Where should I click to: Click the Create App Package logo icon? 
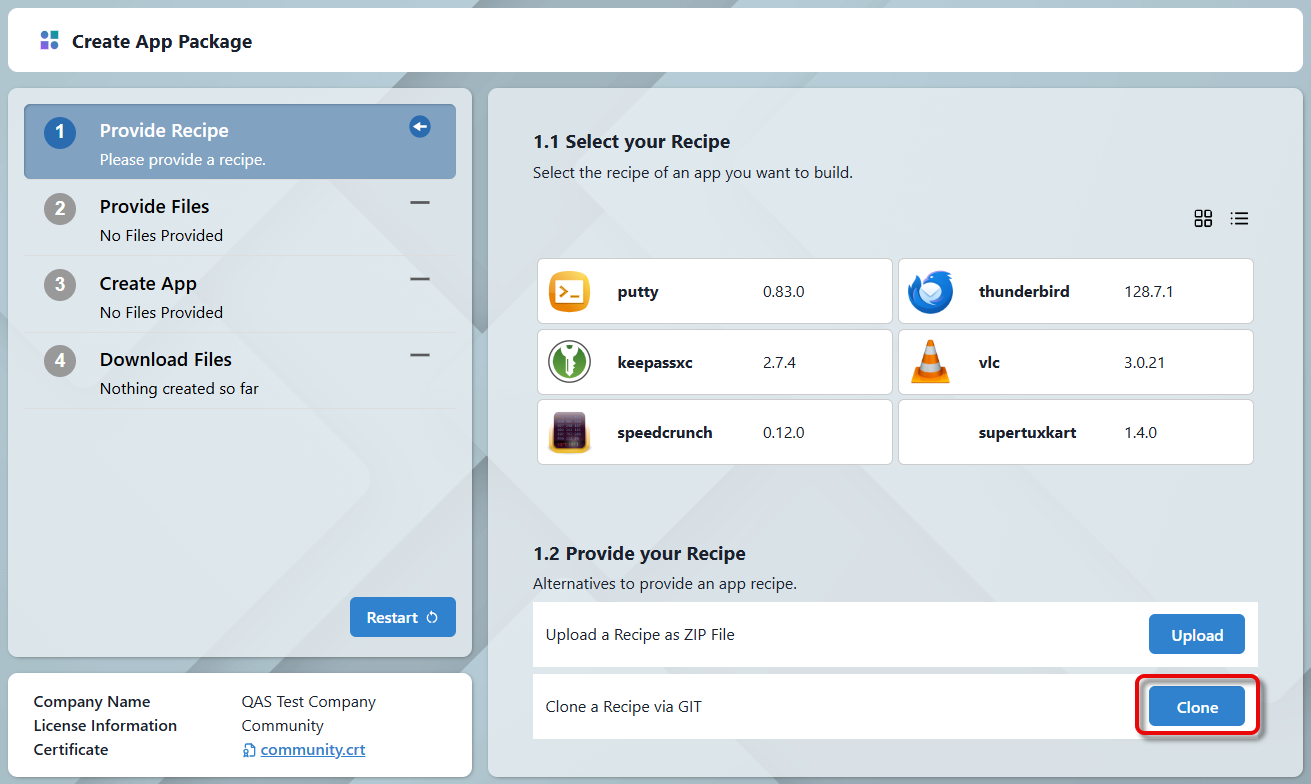coord(49,41)
